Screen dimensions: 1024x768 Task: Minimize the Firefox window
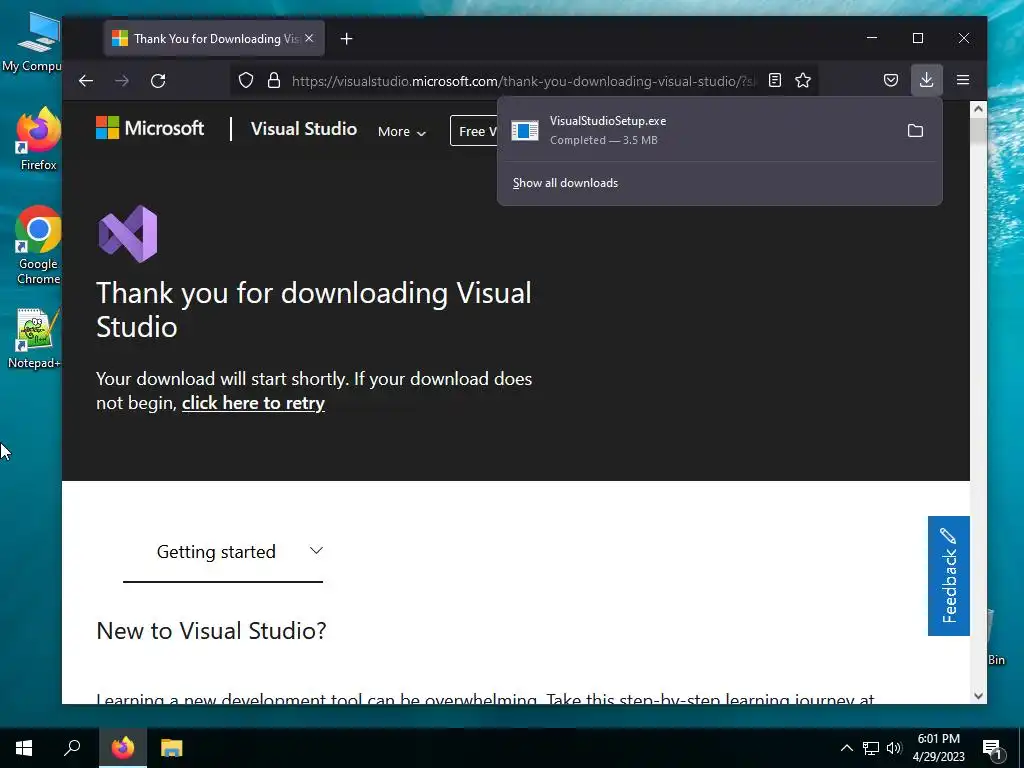pos(872,38)
